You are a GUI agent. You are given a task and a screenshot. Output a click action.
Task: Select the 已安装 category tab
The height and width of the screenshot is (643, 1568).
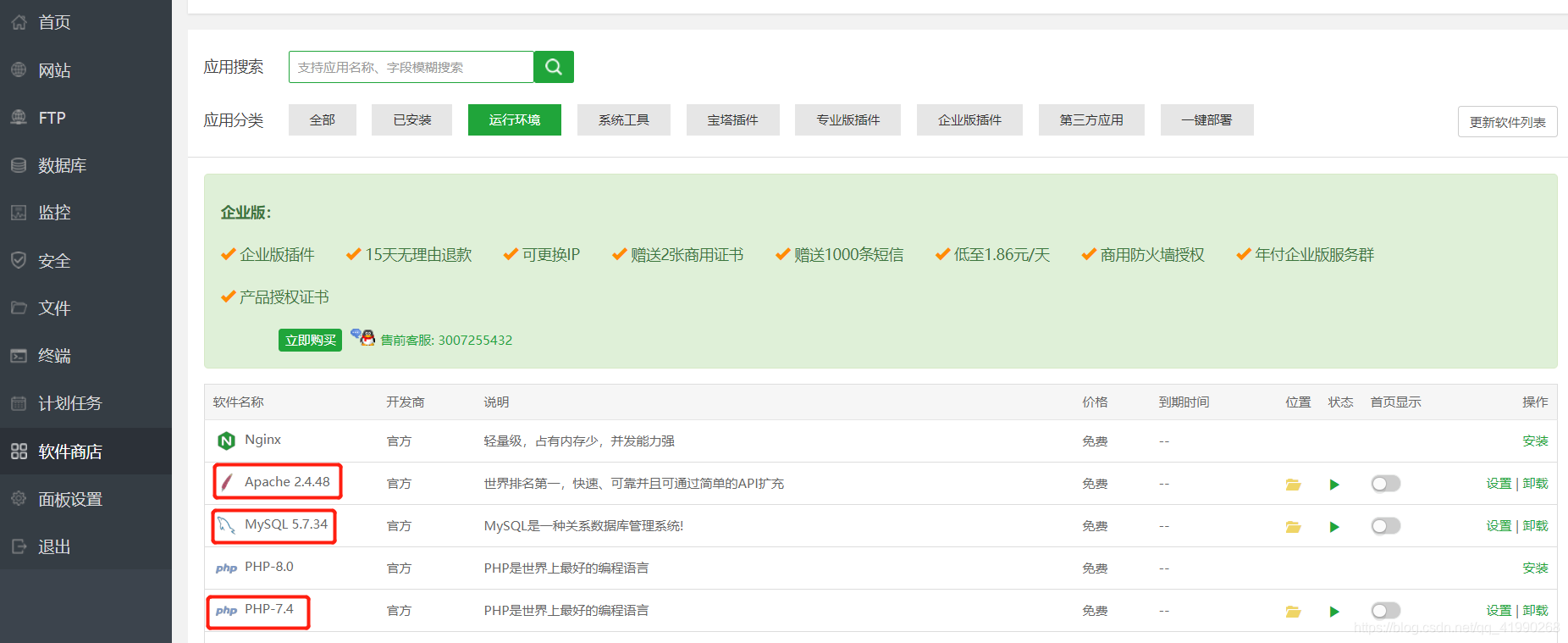click(412, 120)
